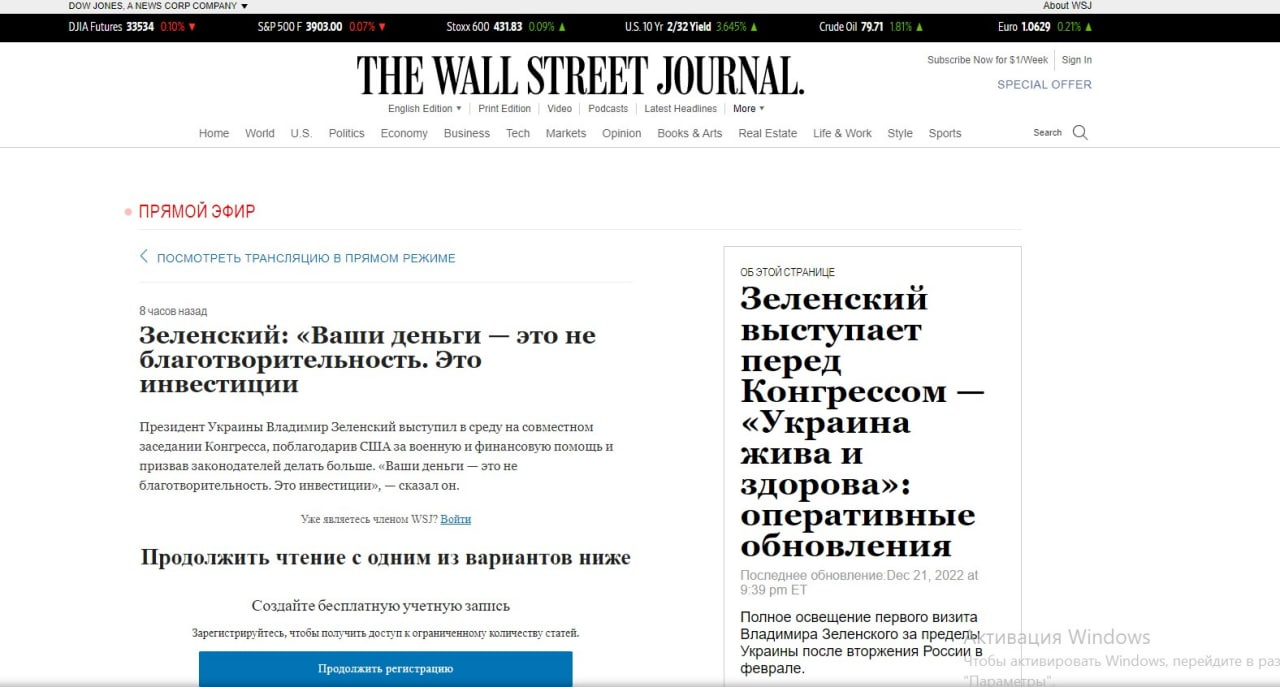Screen dimensions: 1280x687
Task: Select Politics in navigation bar
Action: pos(347,133)
